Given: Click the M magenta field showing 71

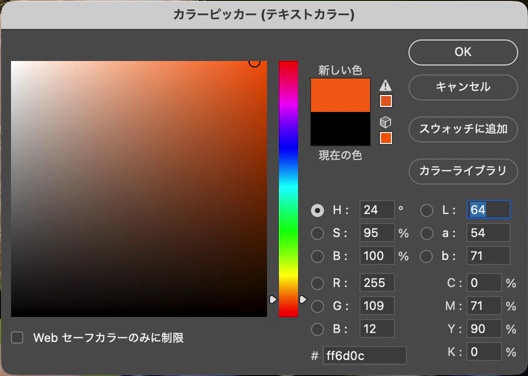Looking at the screenshot, I should (x=484, y=306).
